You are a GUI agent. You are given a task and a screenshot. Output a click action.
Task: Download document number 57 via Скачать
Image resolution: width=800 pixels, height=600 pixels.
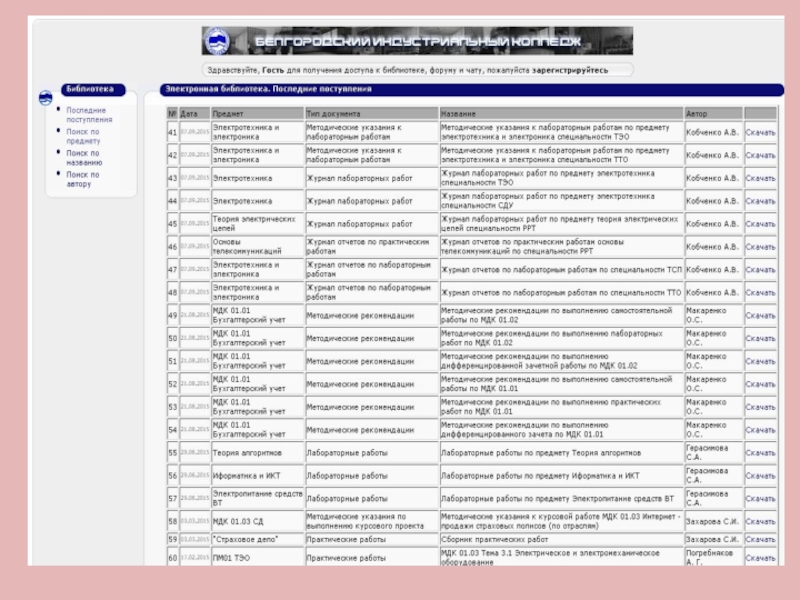(760, 498)
